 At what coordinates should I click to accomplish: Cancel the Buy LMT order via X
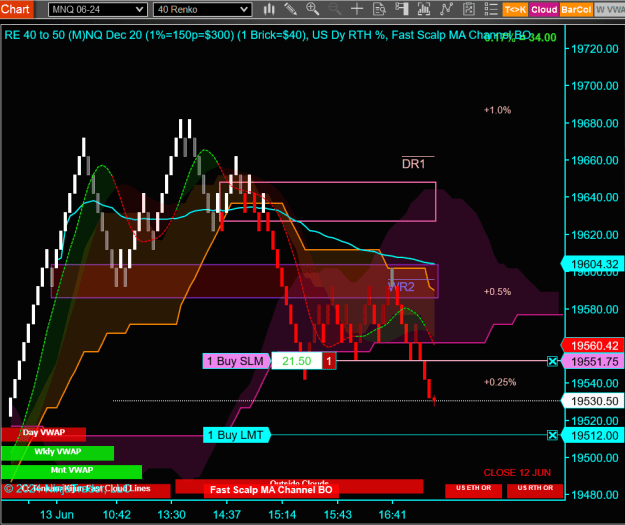(552, 435)
